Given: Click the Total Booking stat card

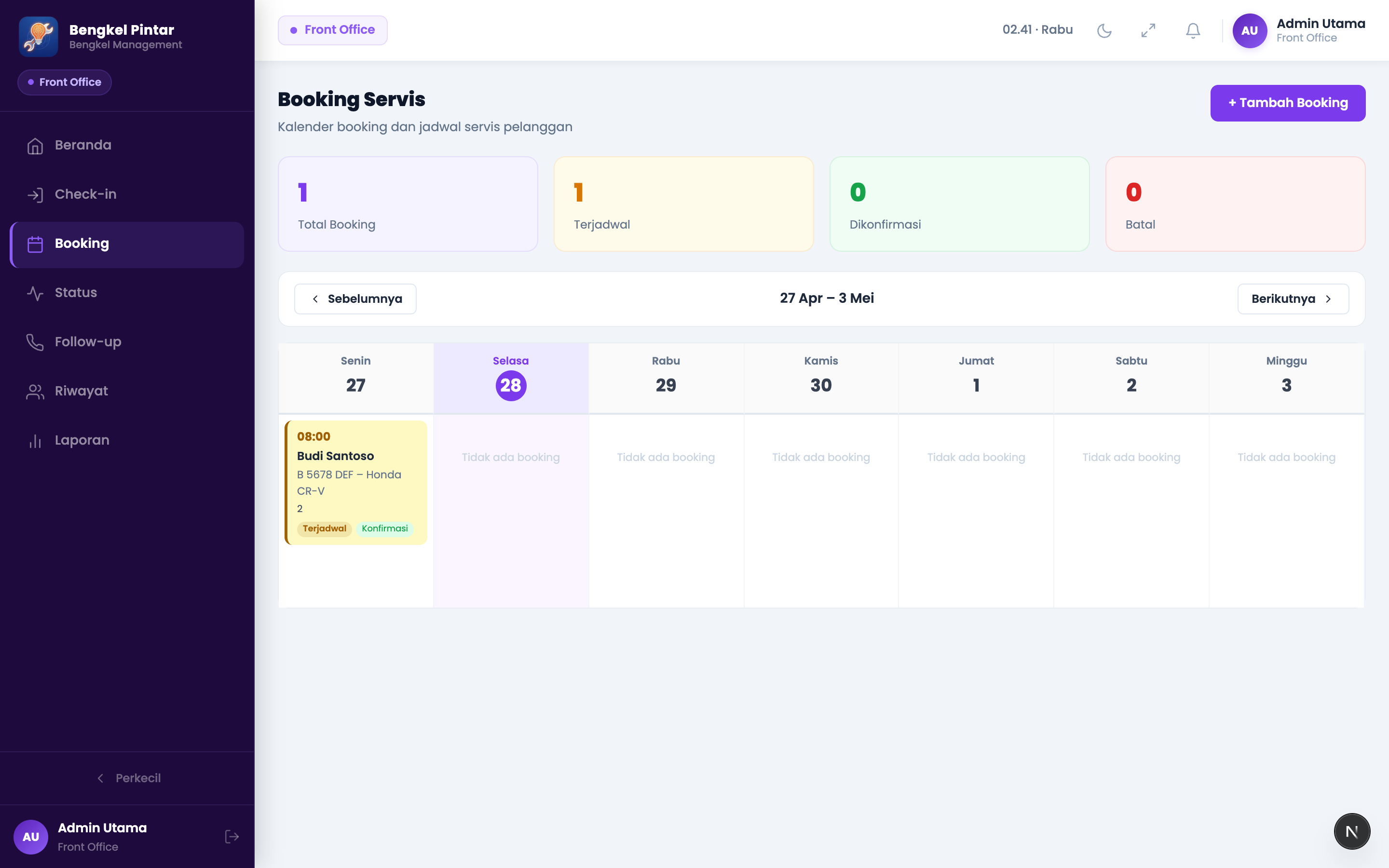Looking at the screenshot, I should point(408,204).
